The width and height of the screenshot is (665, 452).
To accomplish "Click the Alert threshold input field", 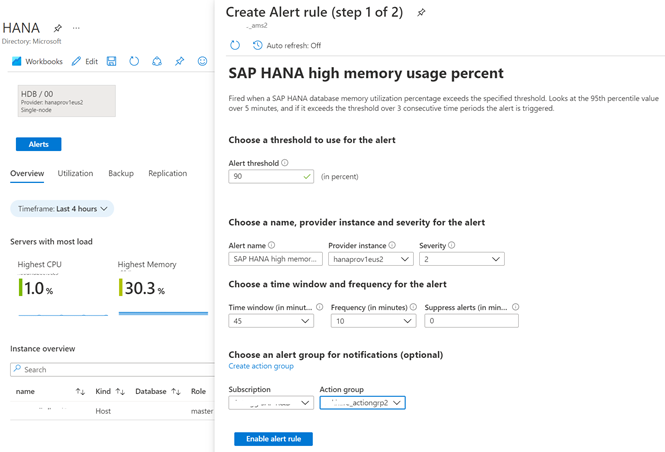I will 264,176.
